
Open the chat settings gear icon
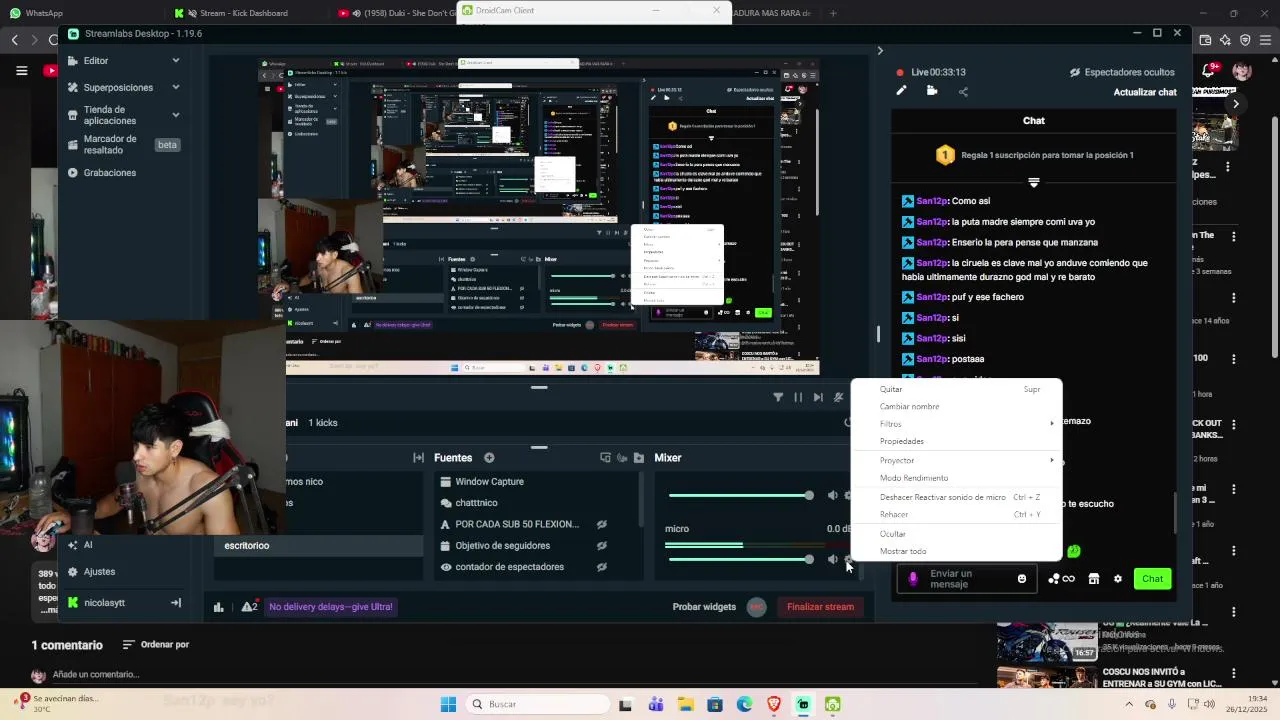(1118, 579)
